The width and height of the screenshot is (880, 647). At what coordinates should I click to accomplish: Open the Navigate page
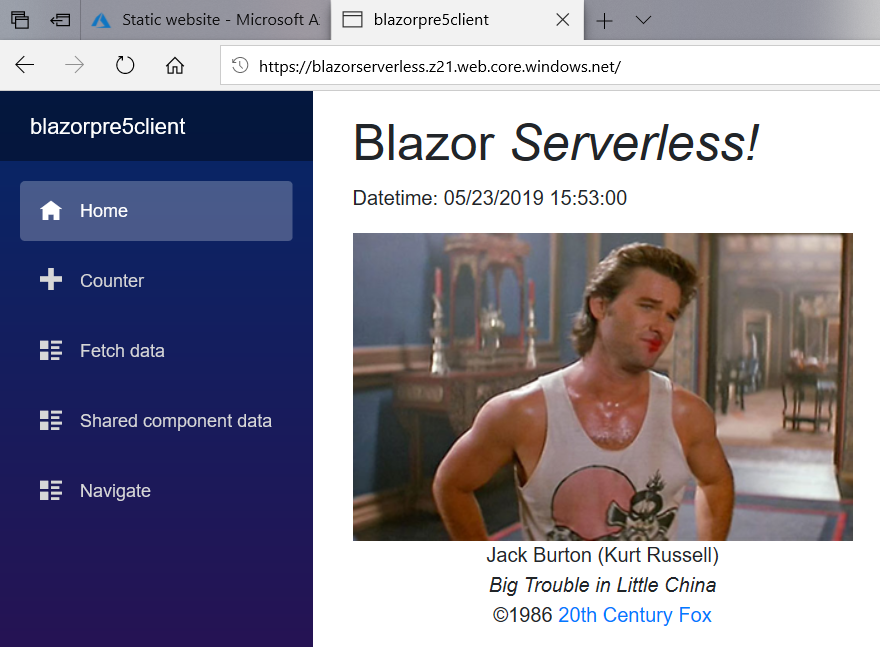(x=156, y=491)
